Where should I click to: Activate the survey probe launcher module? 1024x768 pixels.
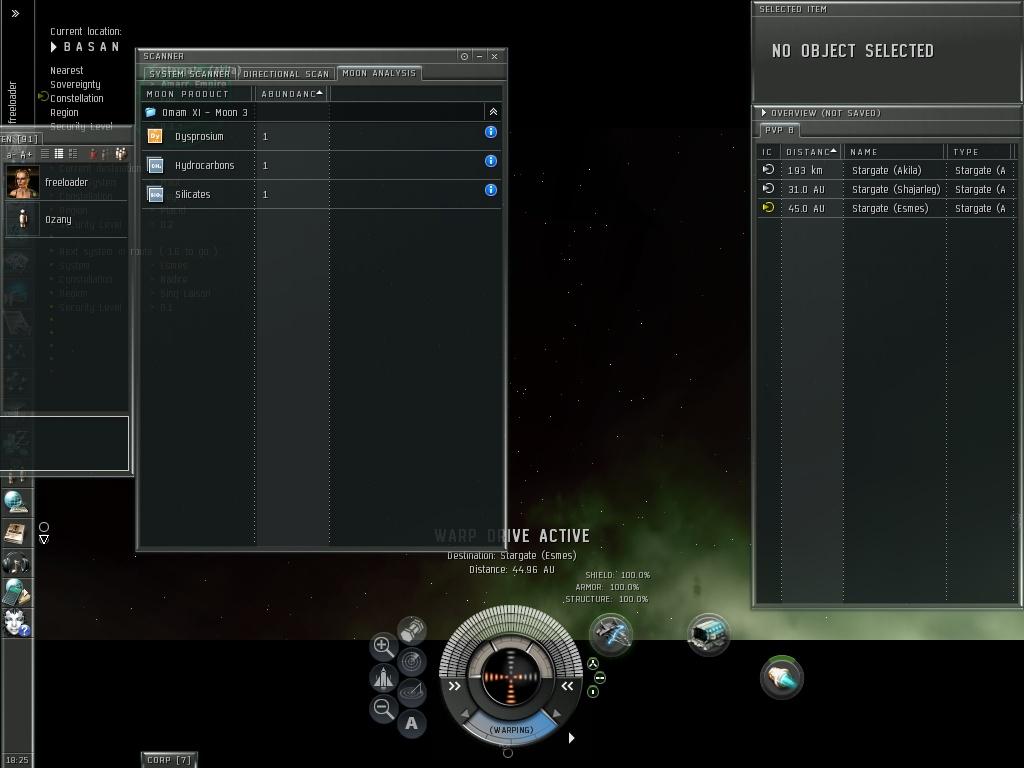tap(611, 633)
